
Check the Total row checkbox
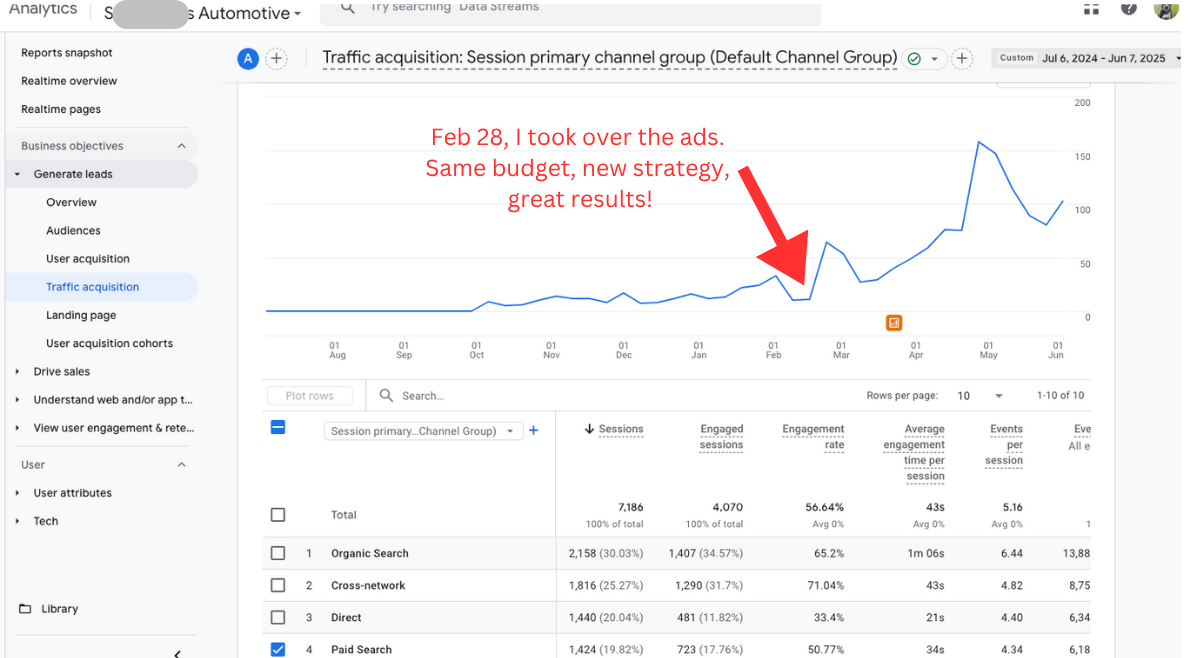278,515
